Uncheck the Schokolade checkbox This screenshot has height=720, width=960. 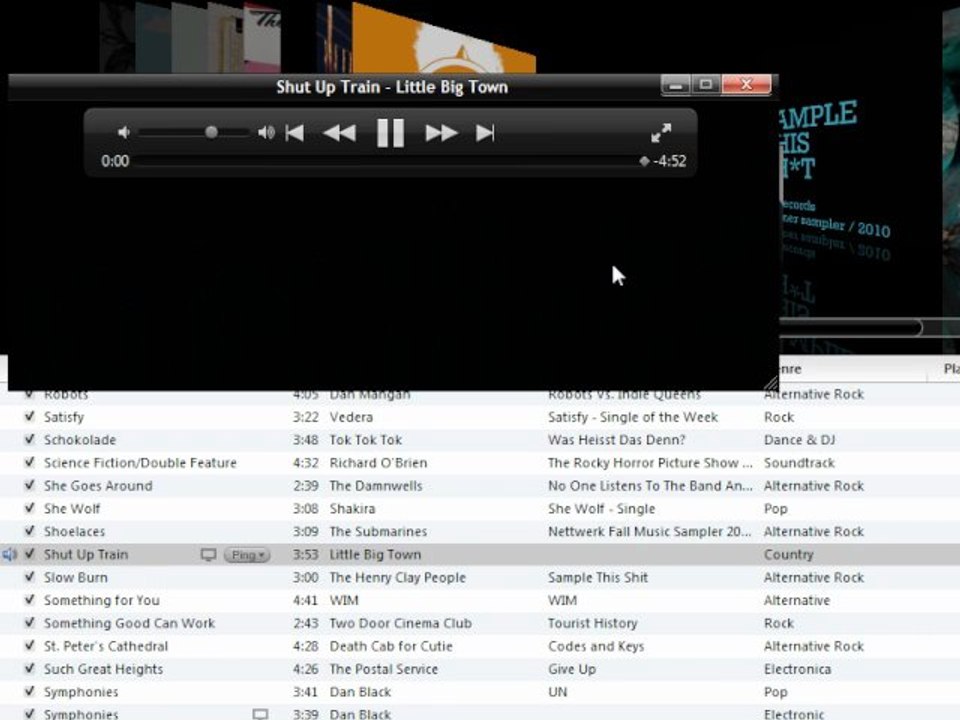tap(29, 440)
